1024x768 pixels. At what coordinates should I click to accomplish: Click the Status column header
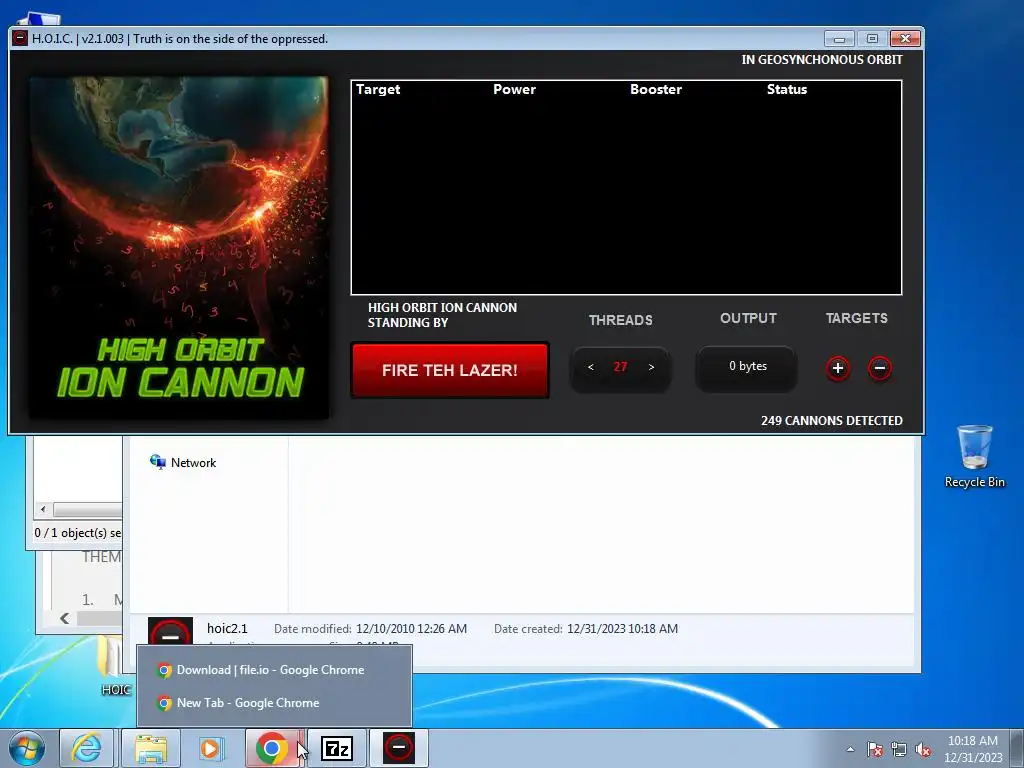(x=786, y=89)
